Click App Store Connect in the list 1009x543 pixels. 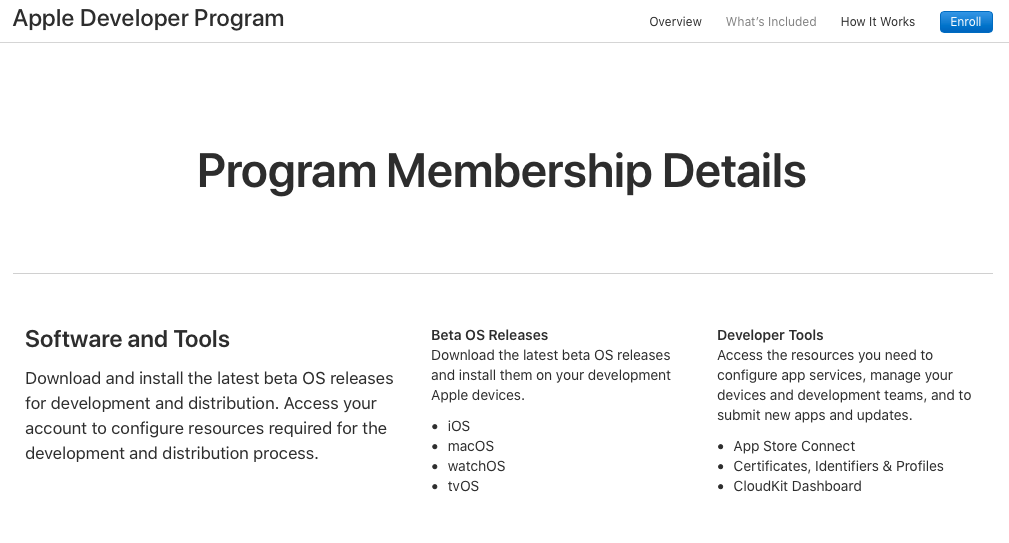(794, 446)
